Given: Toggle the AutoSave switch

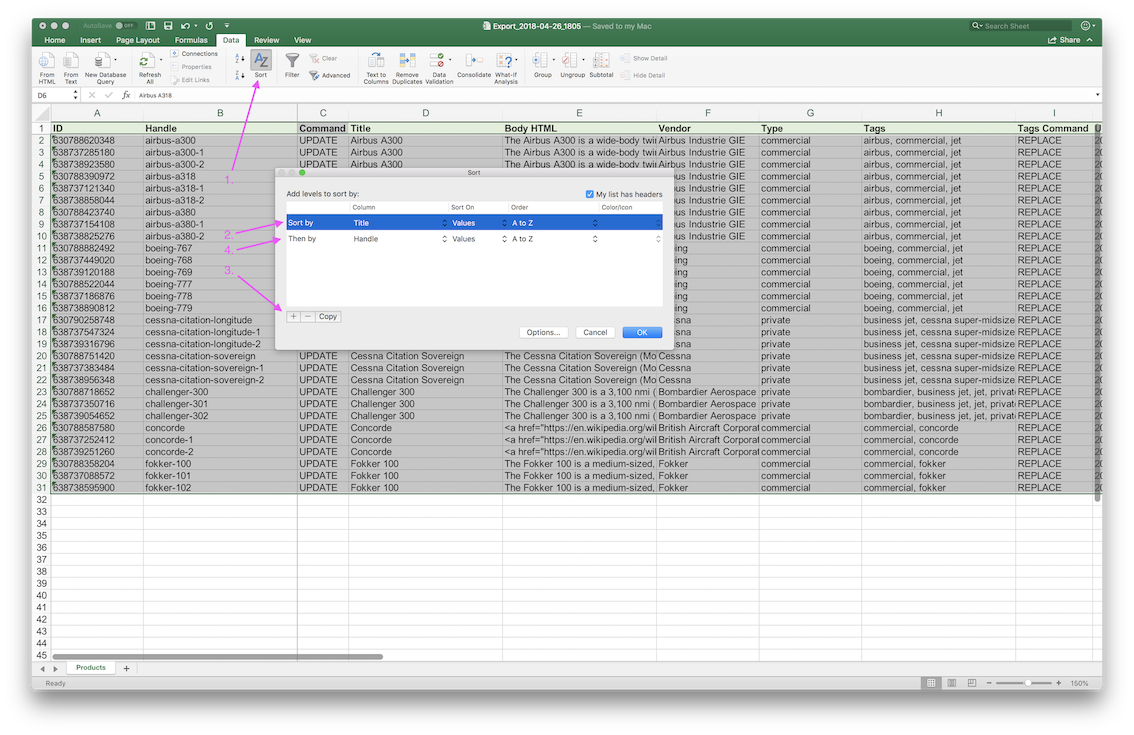Looking at the screenshot, I should point(125,25).
